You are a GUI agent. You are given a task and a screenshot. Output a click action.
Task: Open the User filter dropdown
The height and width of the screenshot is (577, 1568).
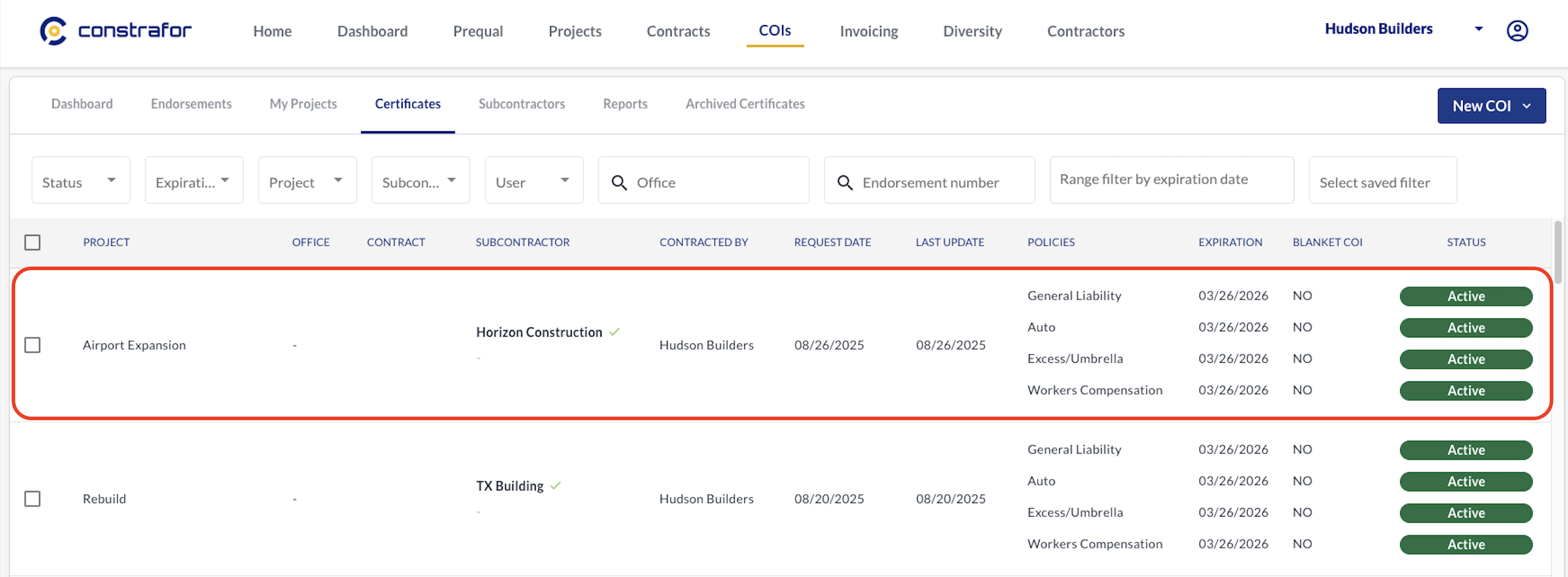pyautogui.click(x=534, y=180)
